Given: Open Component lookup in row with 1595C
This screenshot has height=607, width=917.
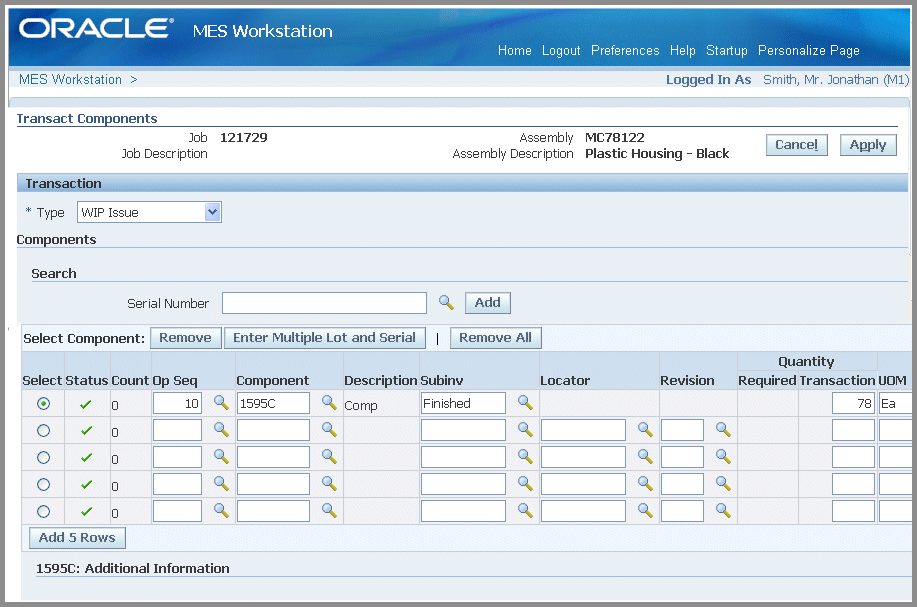Looking at the screenshot, I should (x=329, y=402).
